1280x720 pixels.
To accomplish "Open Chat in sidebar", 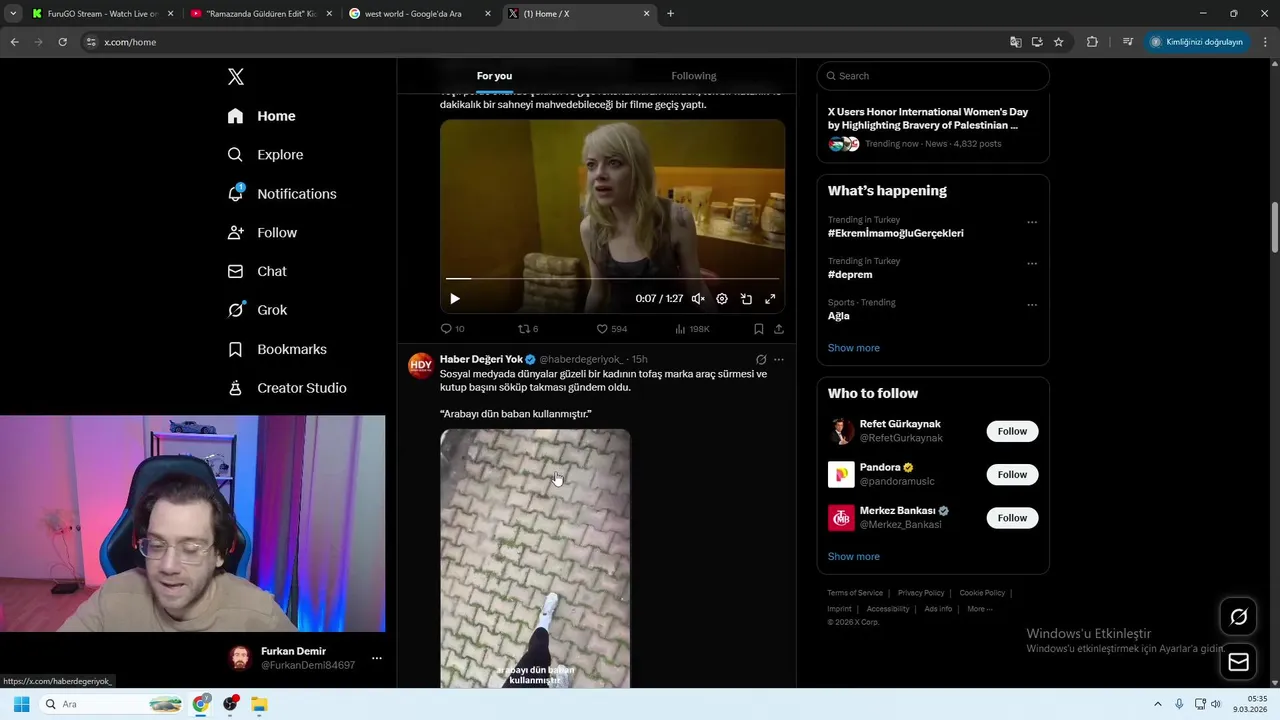I will (257, 271).
